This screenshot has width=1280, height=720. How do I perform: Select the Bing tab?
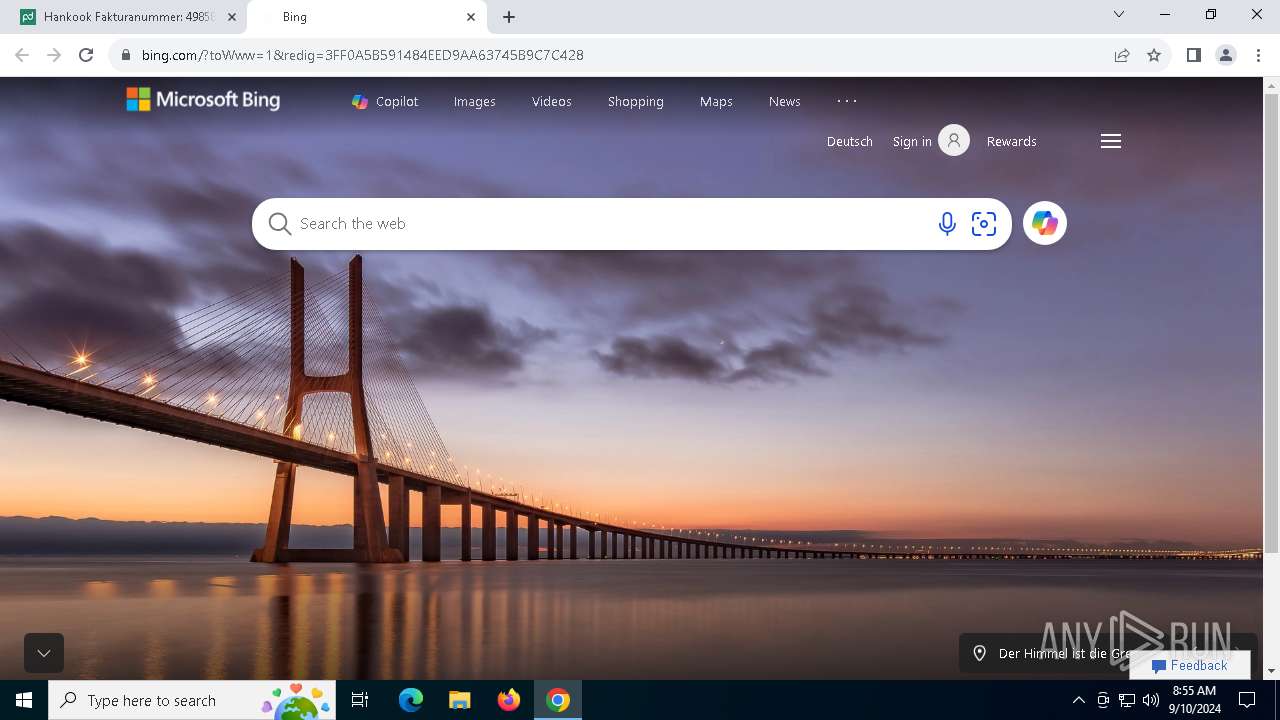coord(366,17)
